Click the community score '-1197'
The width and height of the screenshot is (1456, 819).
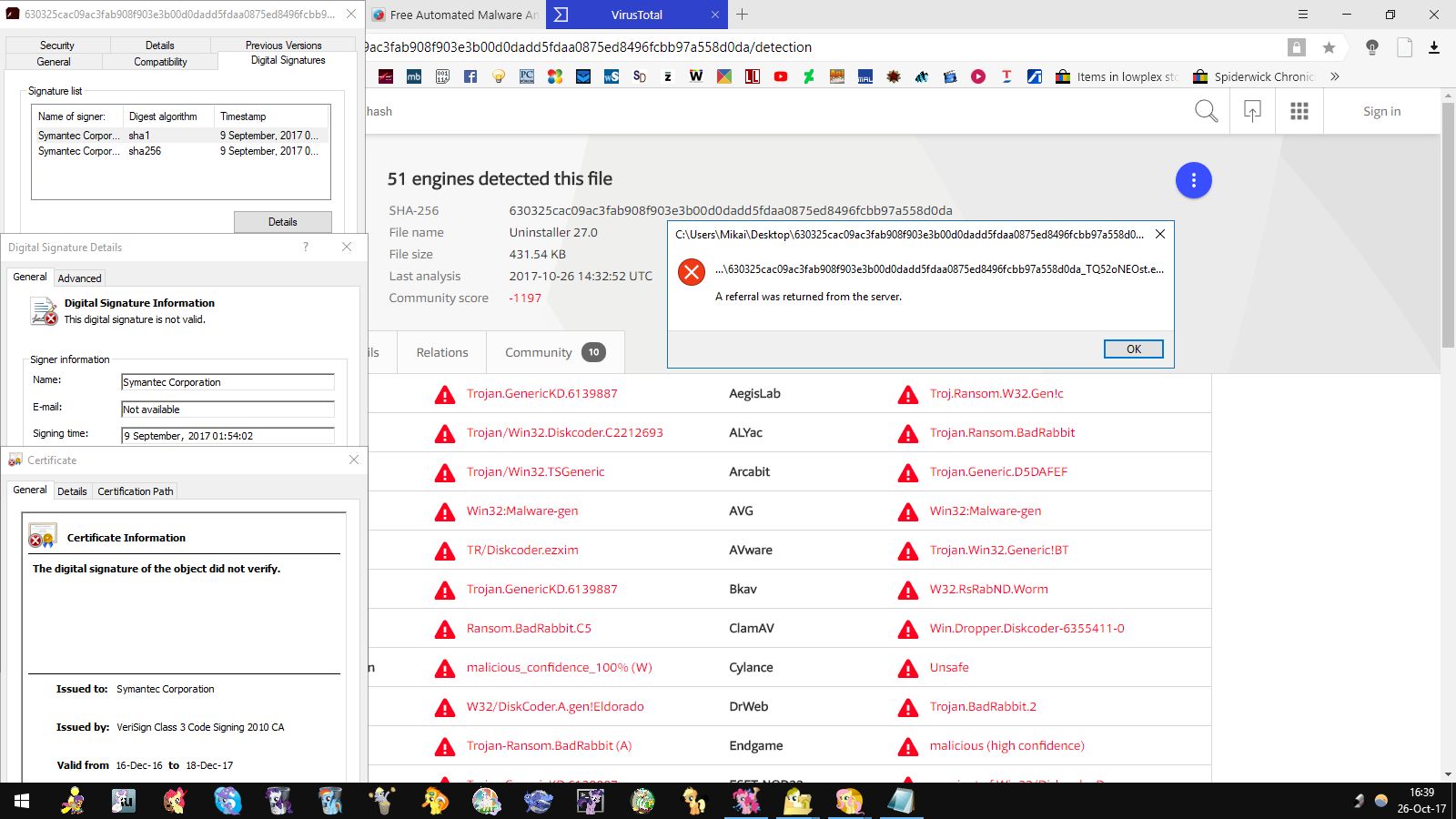tap(525, 298)
